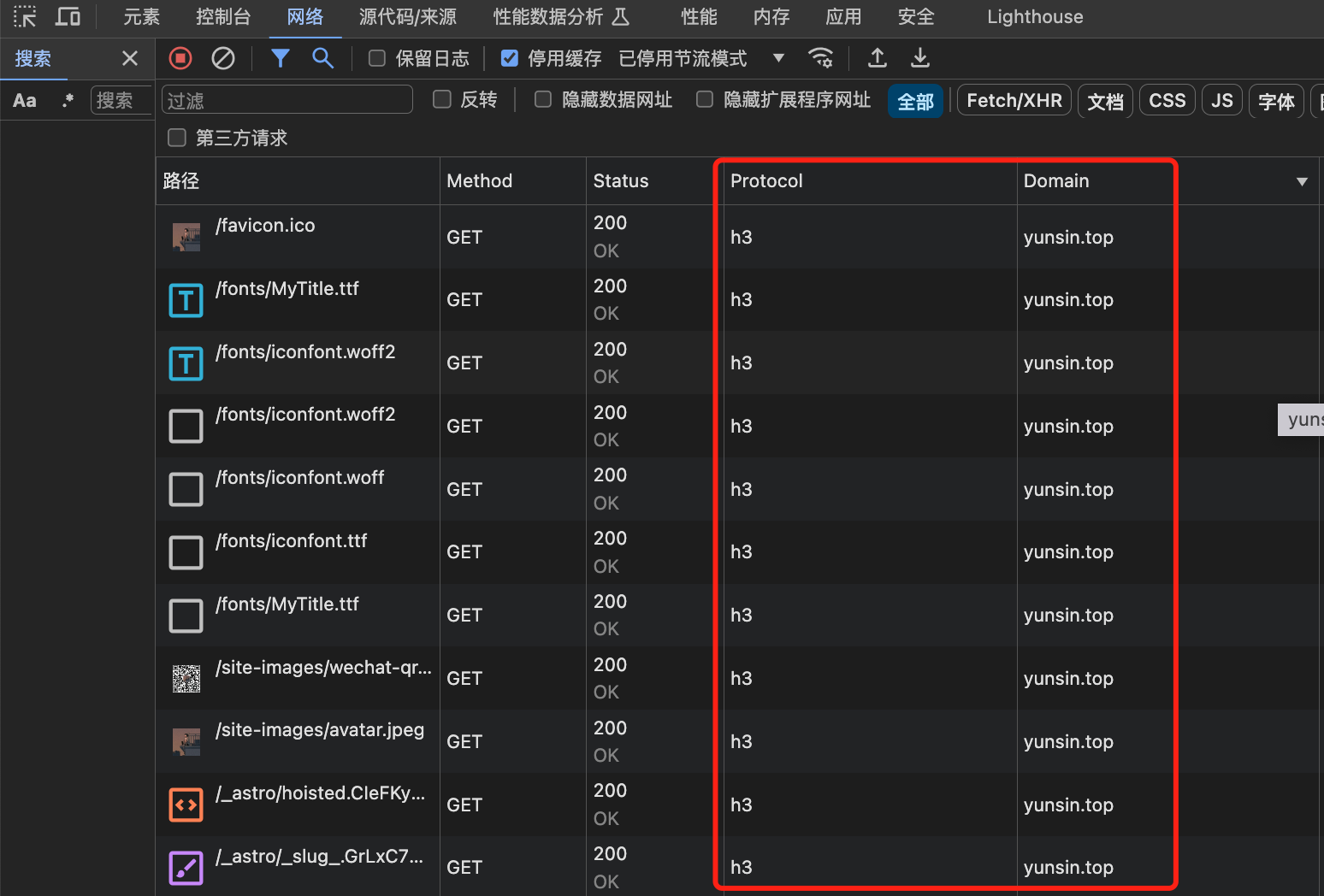Check hide data URLs checkbox
The width and height of the screenshot is (1324, 896).
543,99
